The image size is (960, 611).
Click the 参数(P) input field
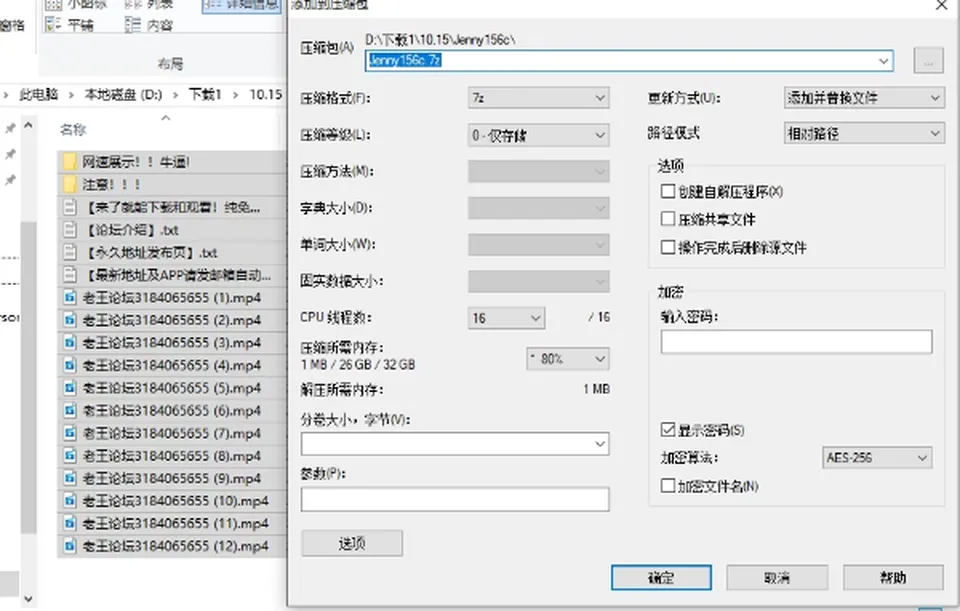pos(455,499)
